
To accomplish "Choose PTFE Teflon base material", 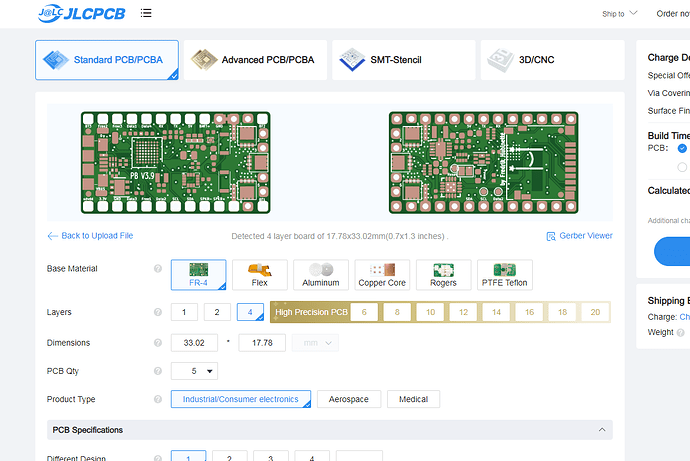I will (x=505, y=275).
